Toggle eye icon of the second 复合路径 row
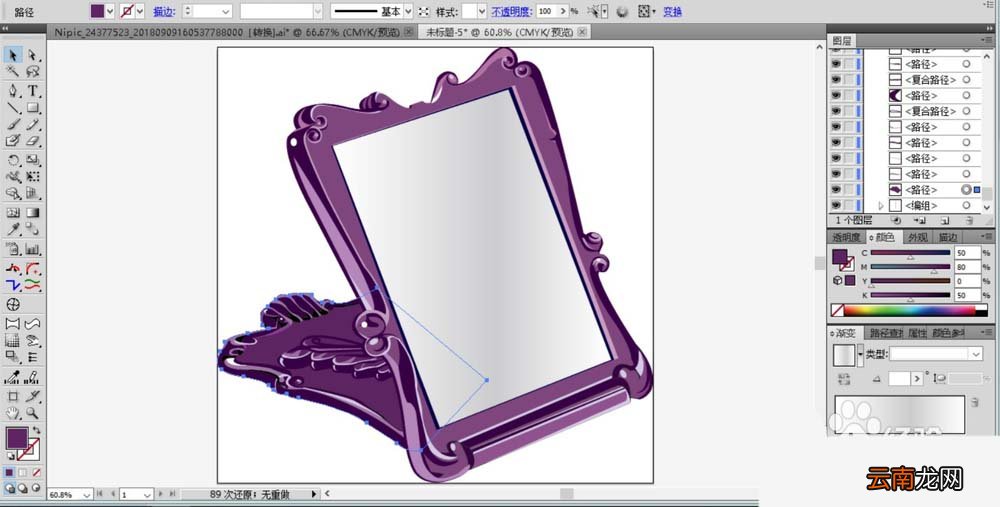 click(835, 111)
